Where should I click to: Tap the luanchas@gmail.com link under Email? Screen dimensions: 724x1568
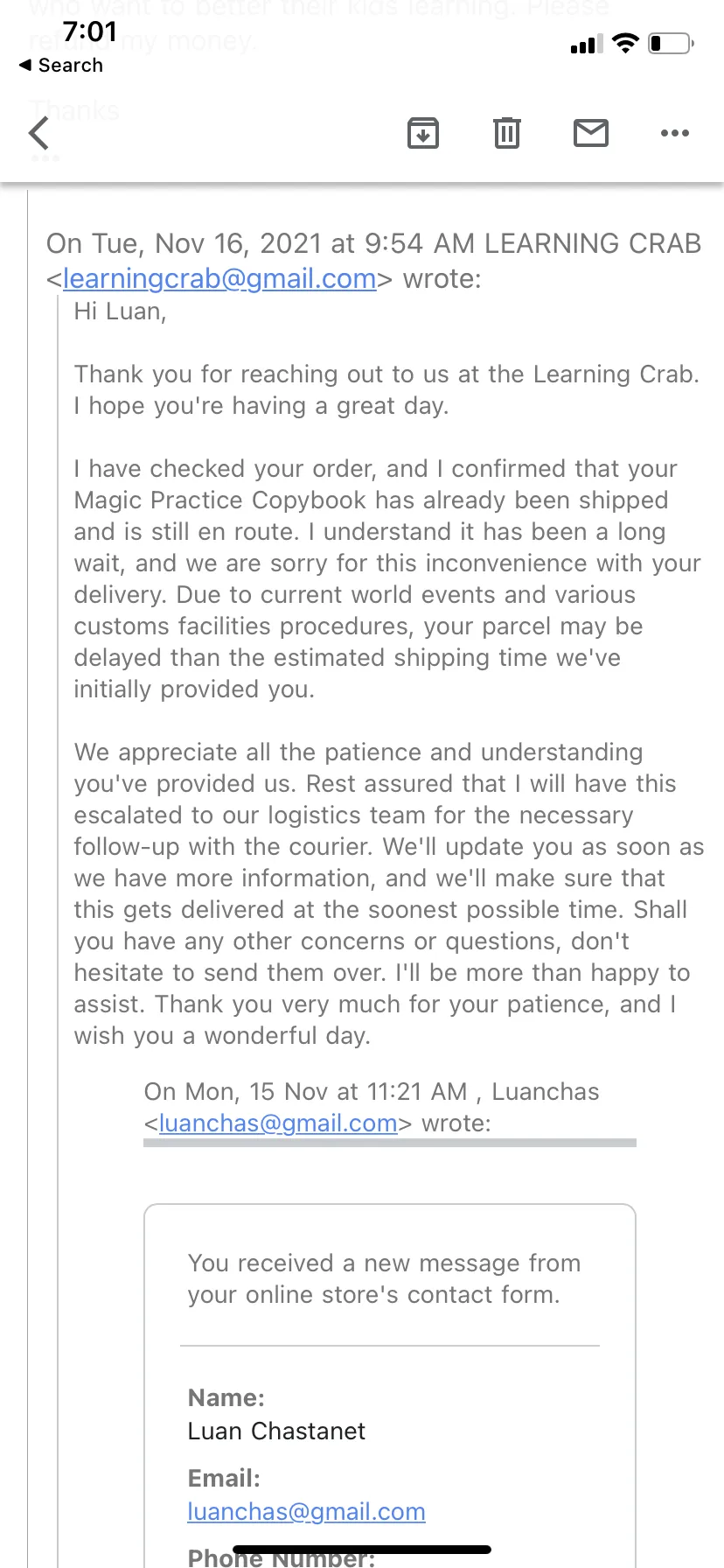click(306, 1511)
